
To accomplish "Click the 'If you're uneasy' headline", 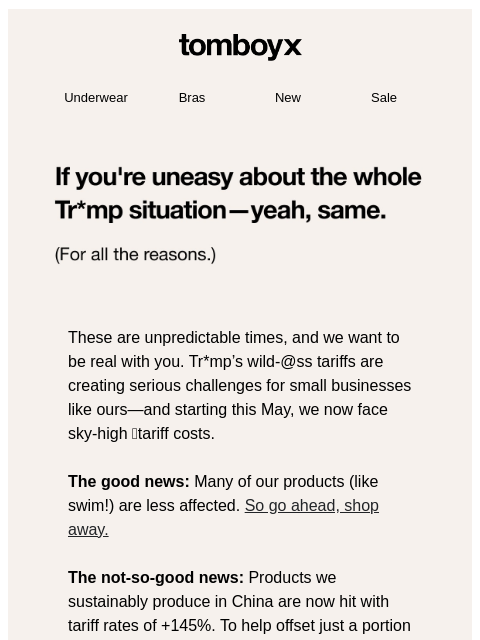I will (238, 177).
